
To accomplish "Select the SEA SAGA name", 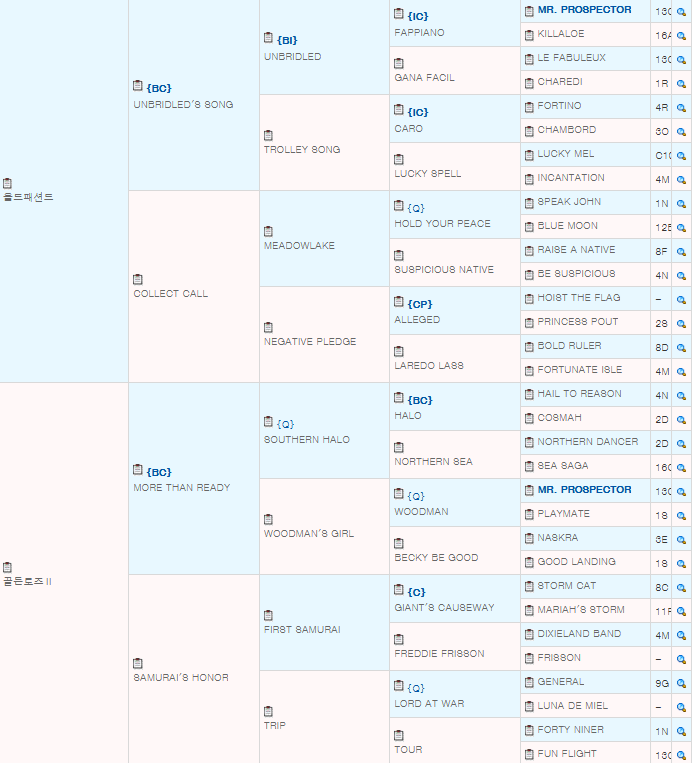I will tap(563, 466).
